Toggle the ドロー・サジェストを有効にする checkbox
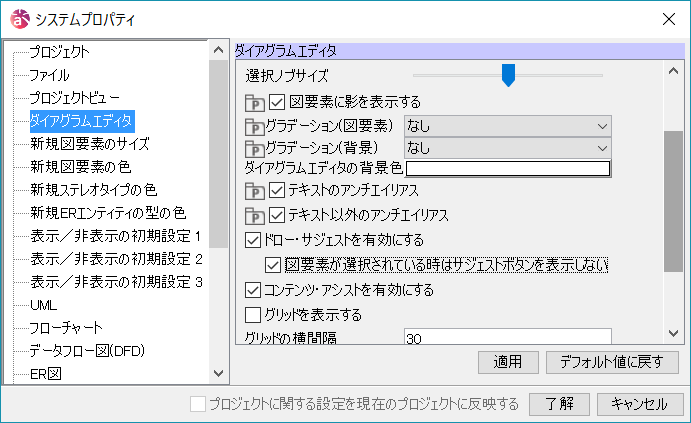Screen dimensions: 691x423 pyautogui.click(x=253, y=240)
